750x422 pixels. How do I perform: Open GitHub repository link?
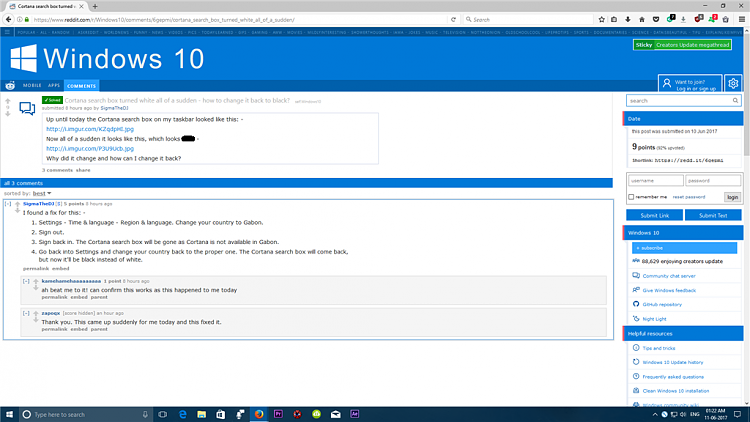pos(662,304)
